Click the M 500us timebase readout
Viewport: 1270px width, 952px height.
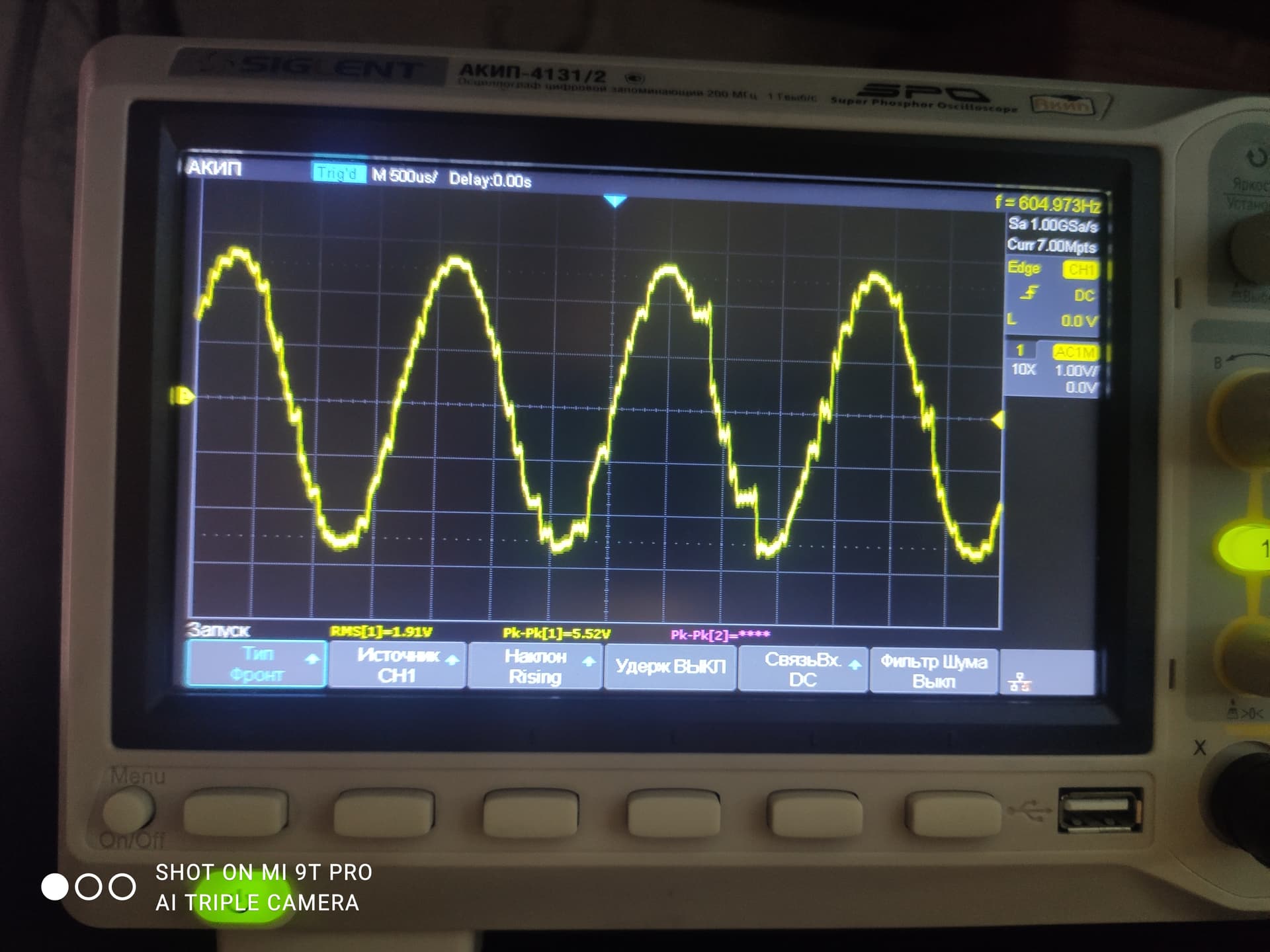[x=404, y=176]
